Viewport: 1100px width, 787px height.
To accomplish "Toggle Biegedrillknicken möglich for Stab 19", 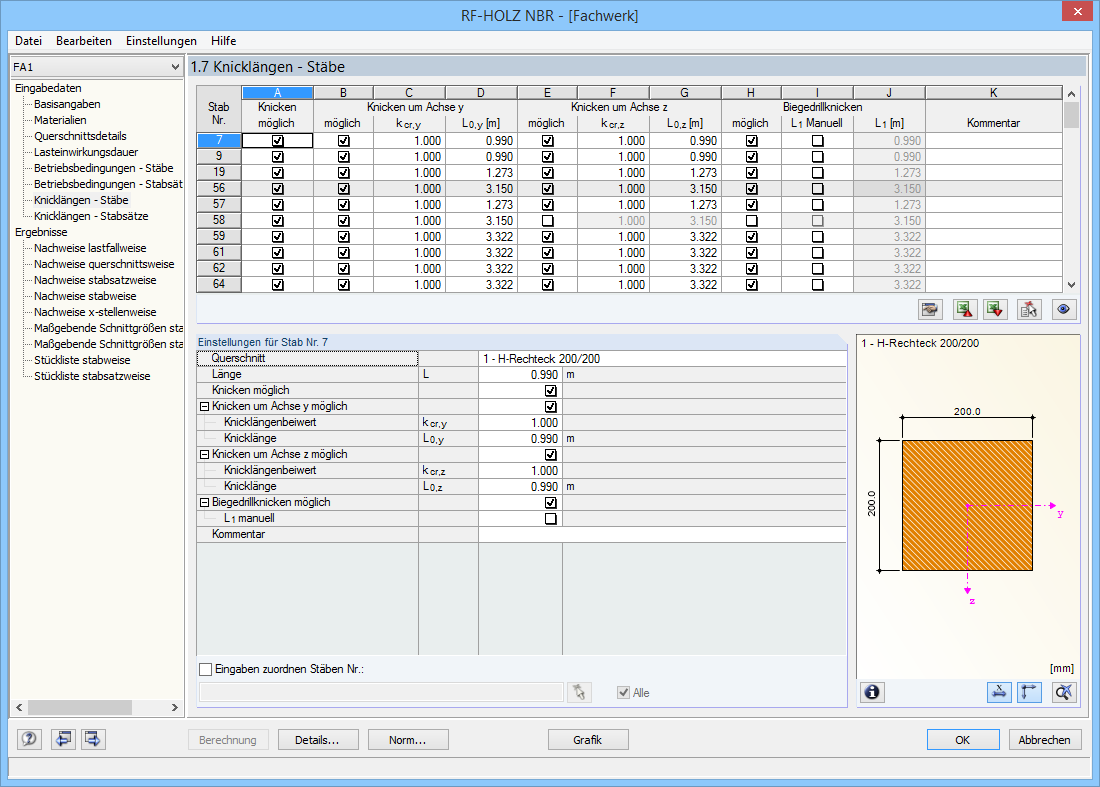I will tap(751, 173).
